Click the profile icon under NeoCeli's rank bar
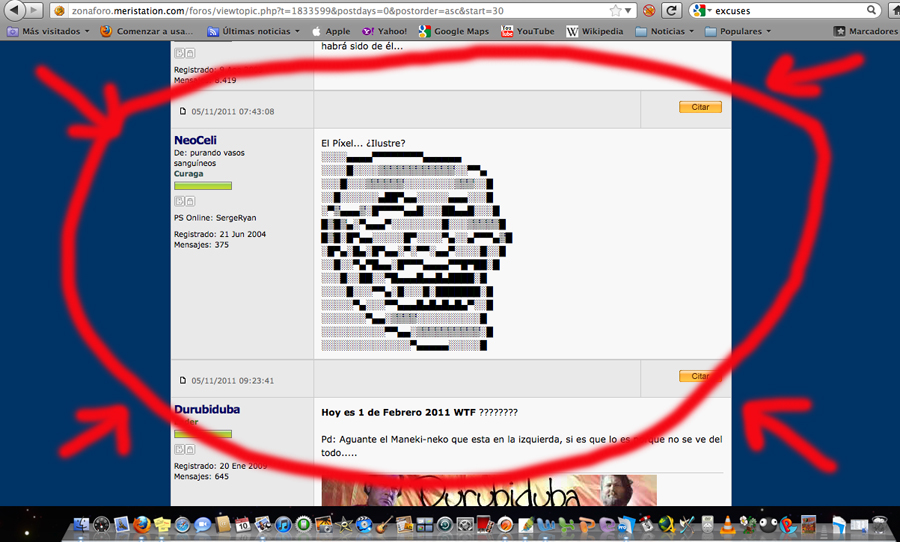900x542 pixels. tap(179, 202)
